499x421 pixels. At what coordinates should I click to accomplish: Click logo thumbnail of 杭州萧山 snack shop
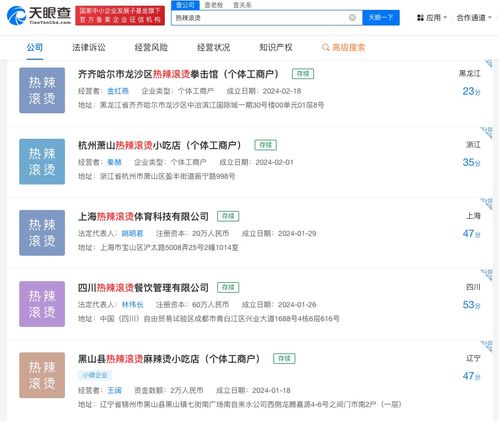(x=42, y=162)
